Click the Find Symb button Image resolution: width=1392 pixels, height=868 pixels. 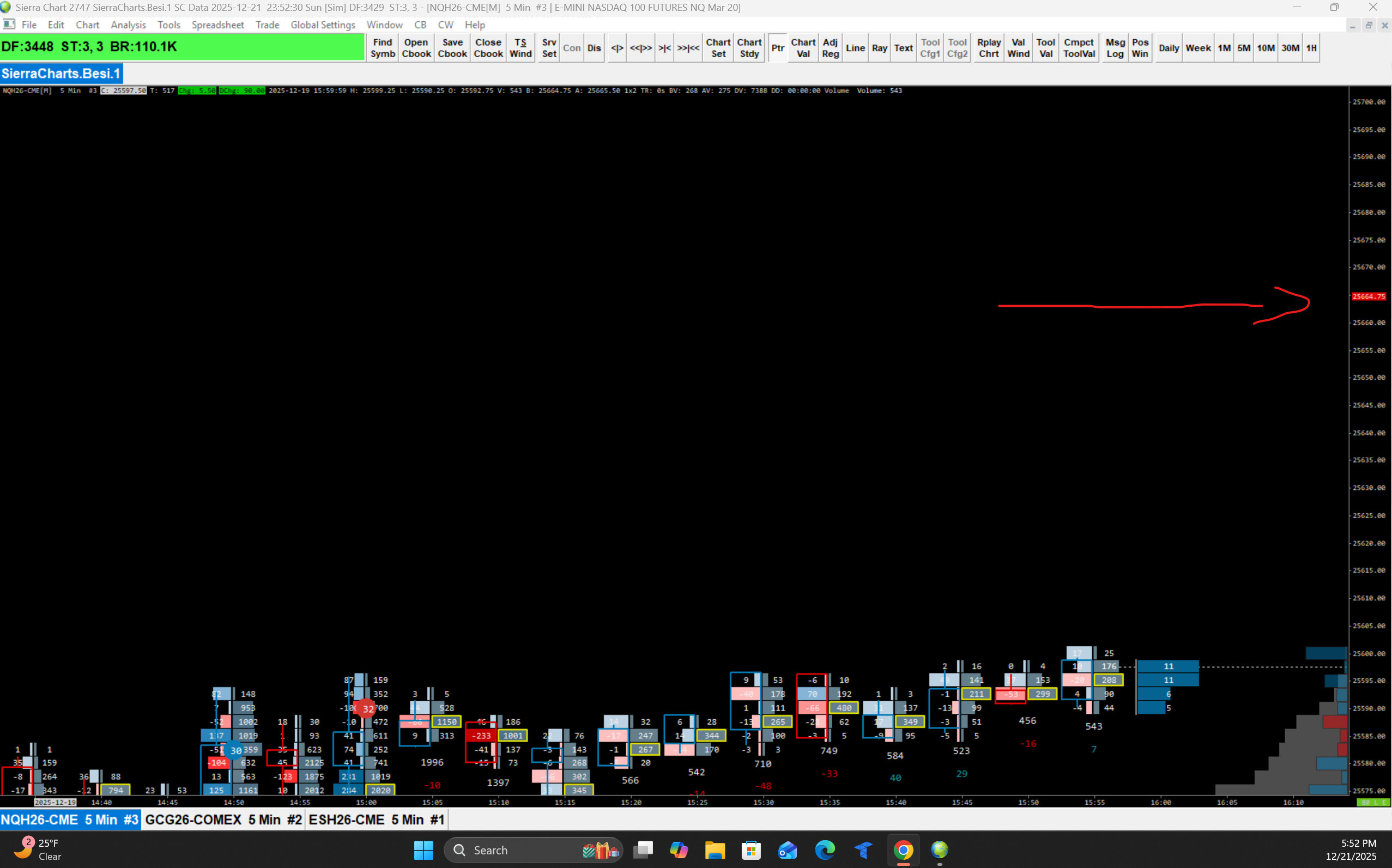pos(383,48)
